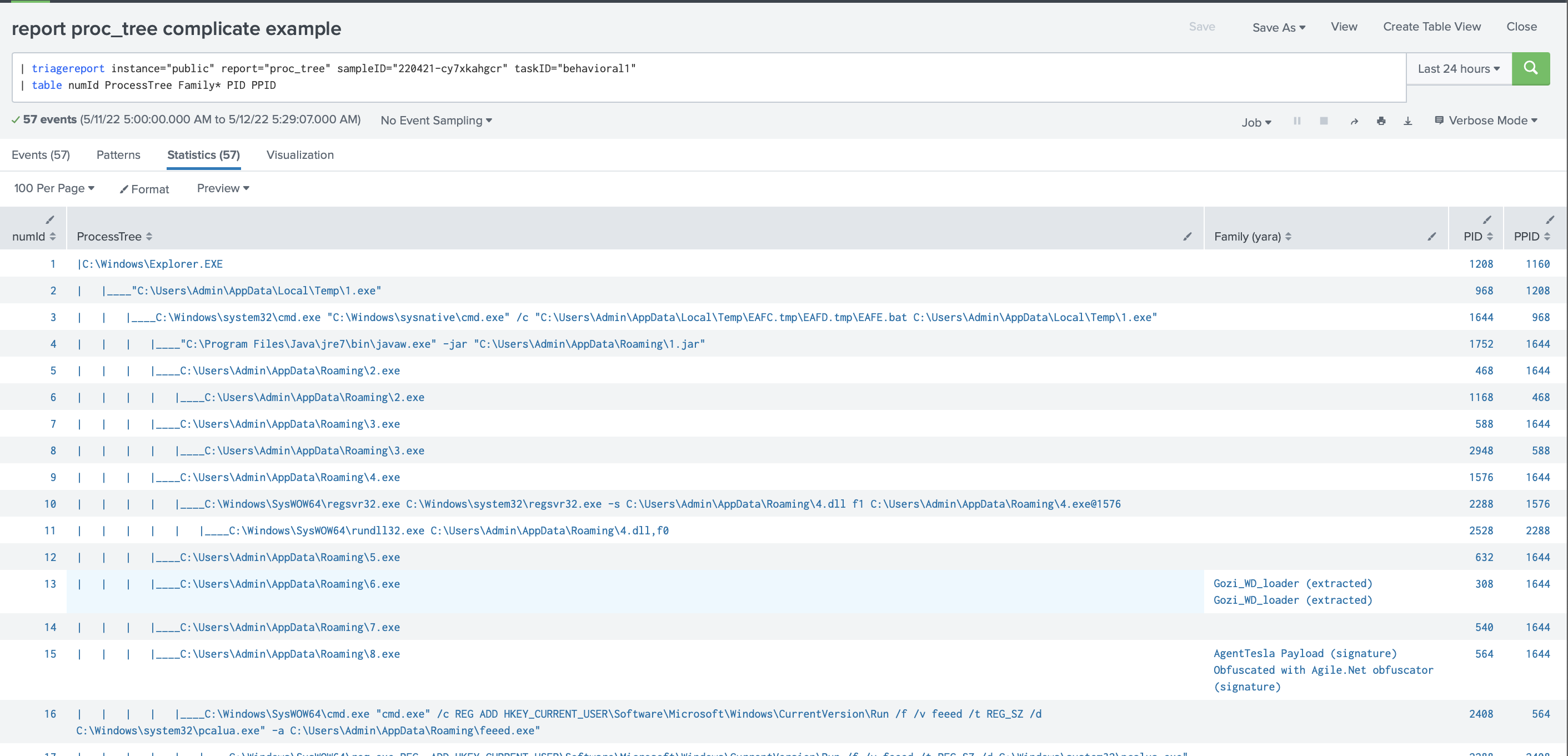Viewport: 1568px width, 756px height.
Task: Click Create Table View
Action: [x=1432, y=27]
